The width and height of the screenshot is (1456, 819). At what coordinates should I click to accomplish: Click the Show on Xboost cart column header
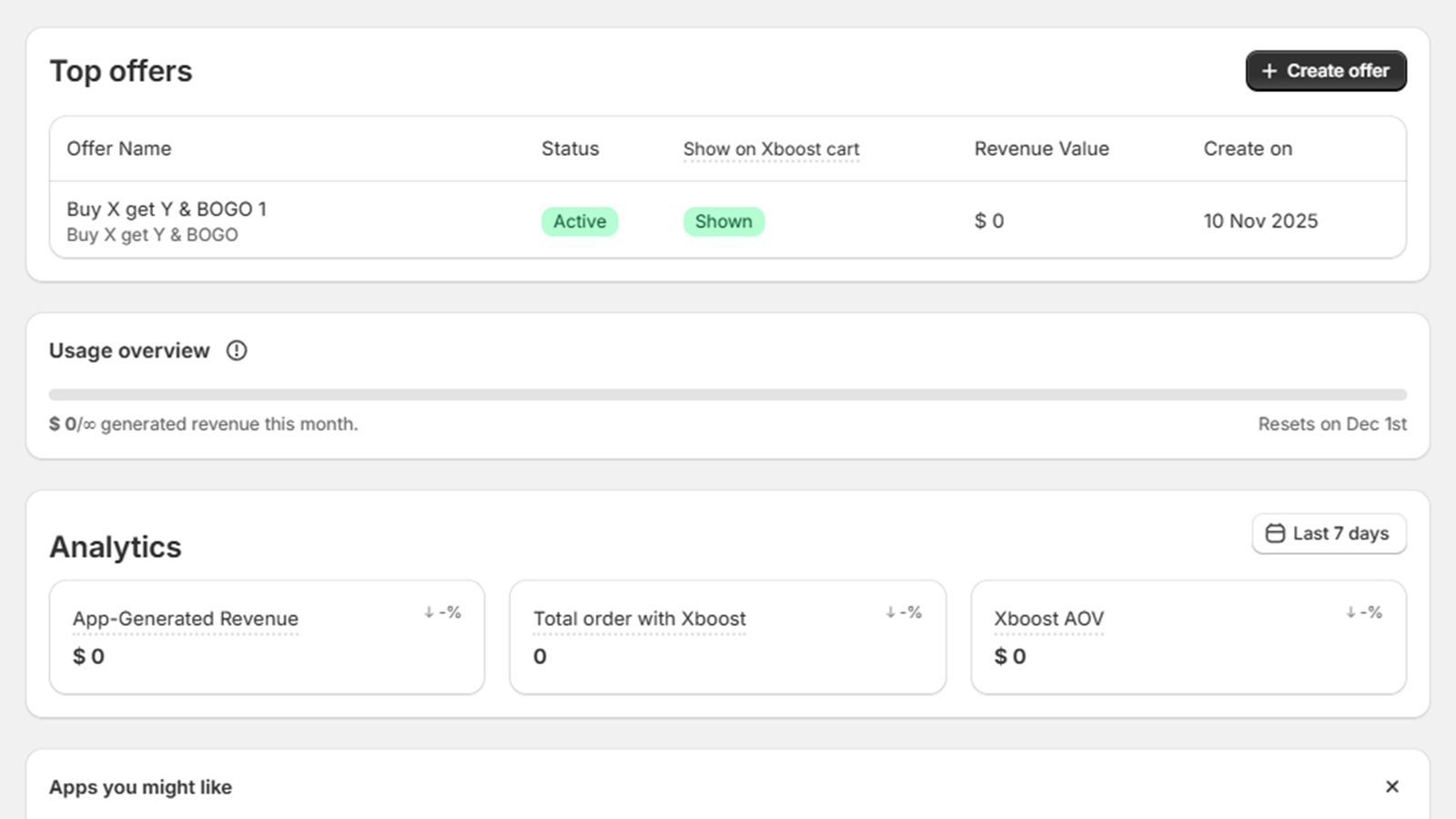click(771, 148)
